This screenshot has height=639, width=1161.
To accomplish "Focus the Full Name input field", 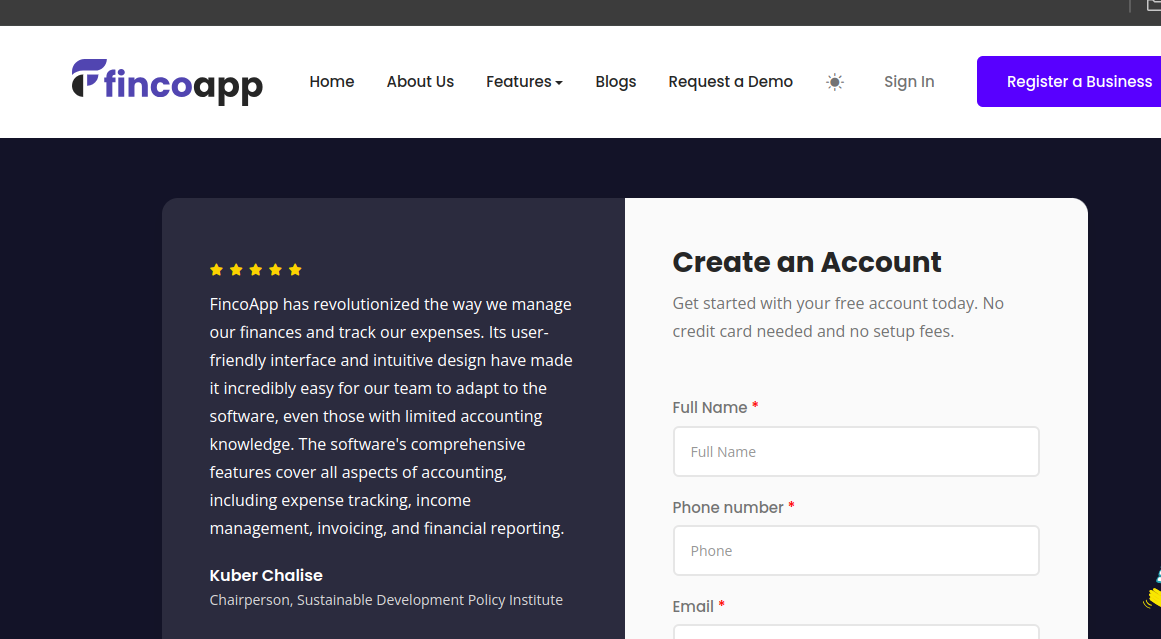I will (856, 452).
